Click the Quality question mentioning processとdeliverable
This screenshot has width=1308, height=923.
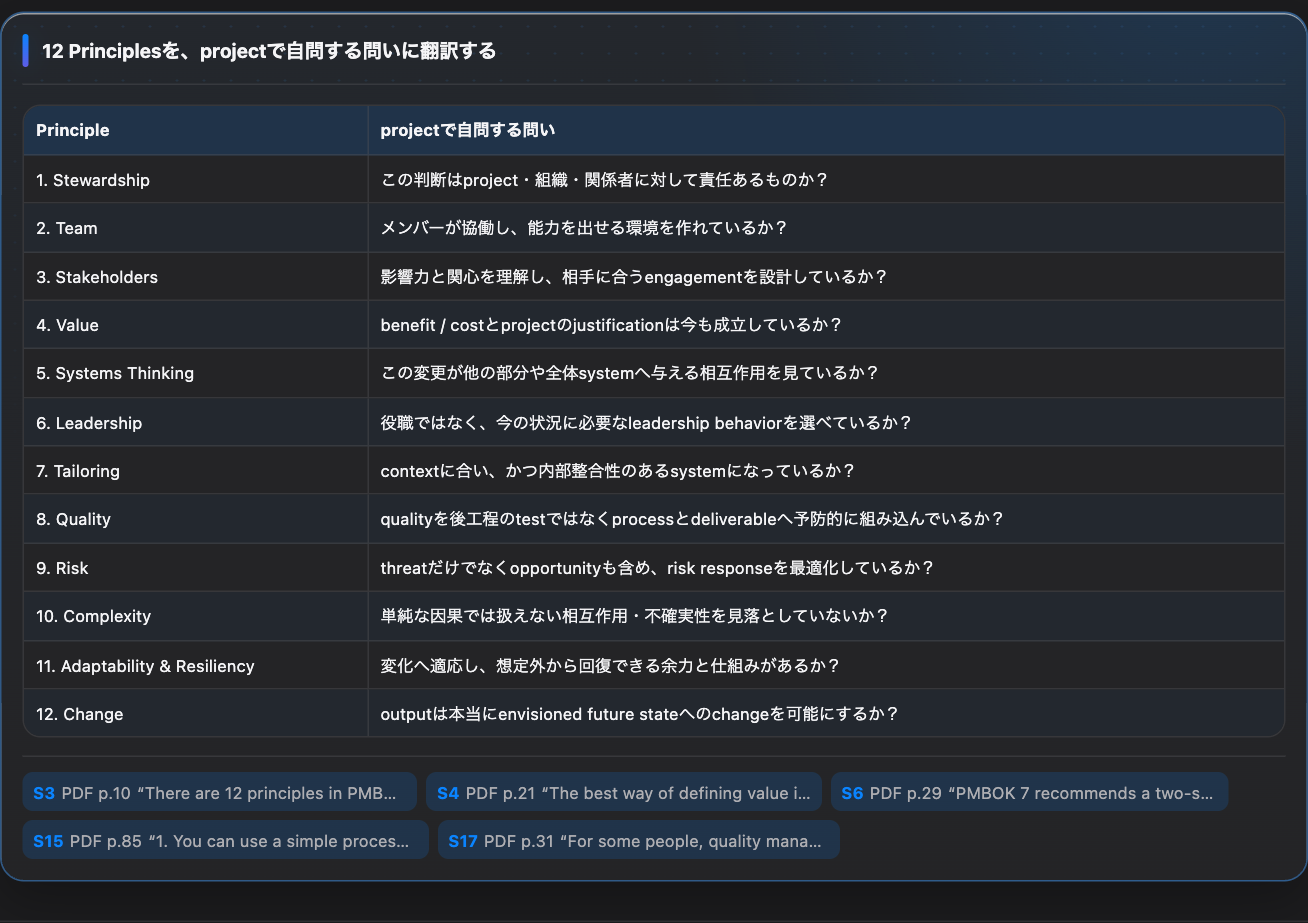pyautogui.click(x=826, y=519)
